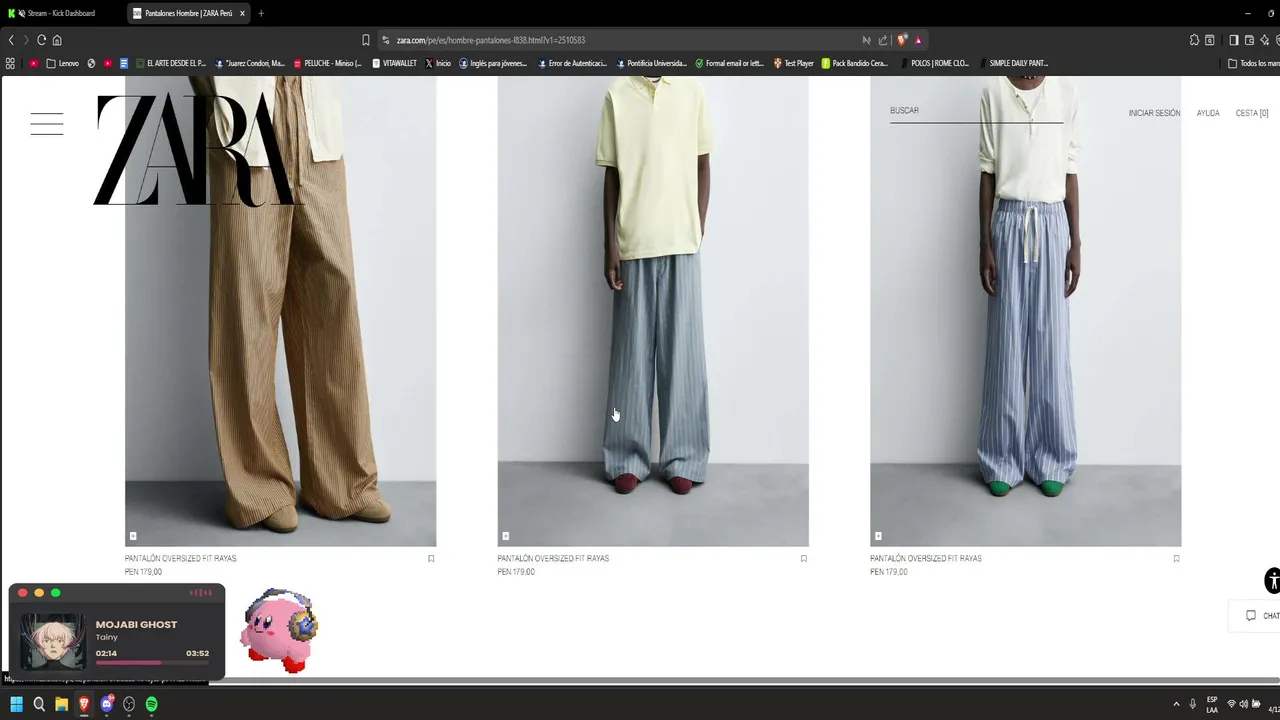The width and height of the screenshot is (1280, 720).
Task: Open the CESTA [0] shopping cart
Action: point(1252,113)
